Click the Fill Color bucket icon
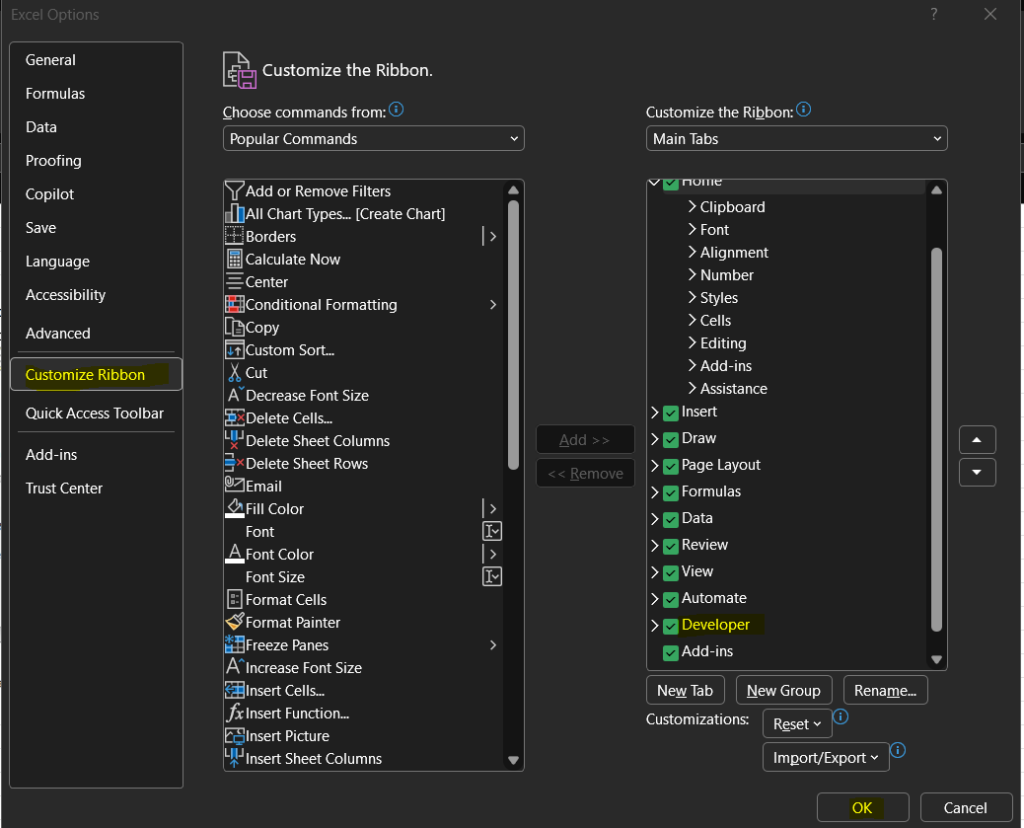The image size is (1024, 828). (x=234, y=508)
